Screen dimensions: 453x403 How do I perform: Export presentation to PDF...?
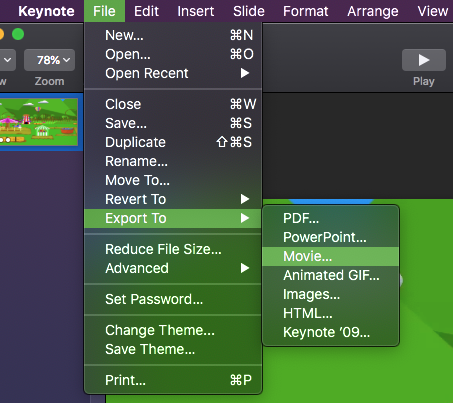331,218
